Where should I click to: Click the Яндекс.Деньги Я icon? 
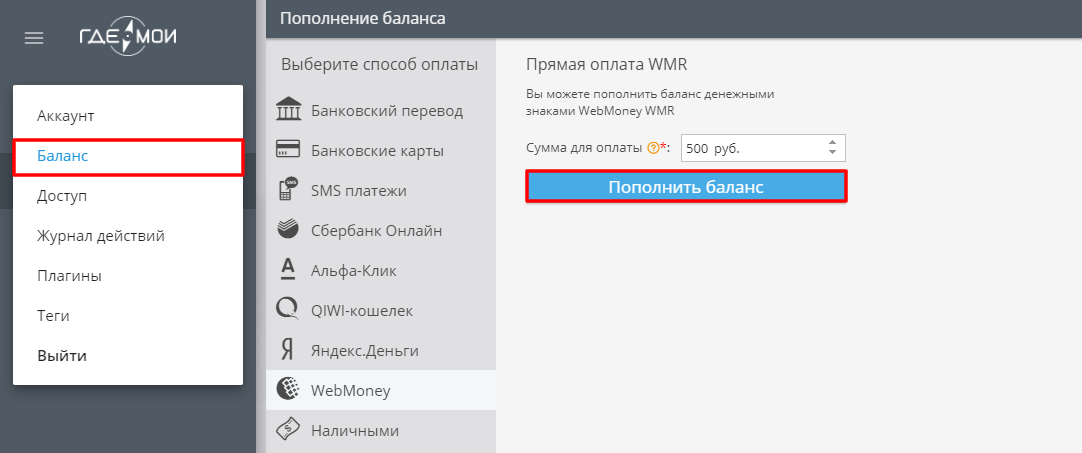pos(288,350)
